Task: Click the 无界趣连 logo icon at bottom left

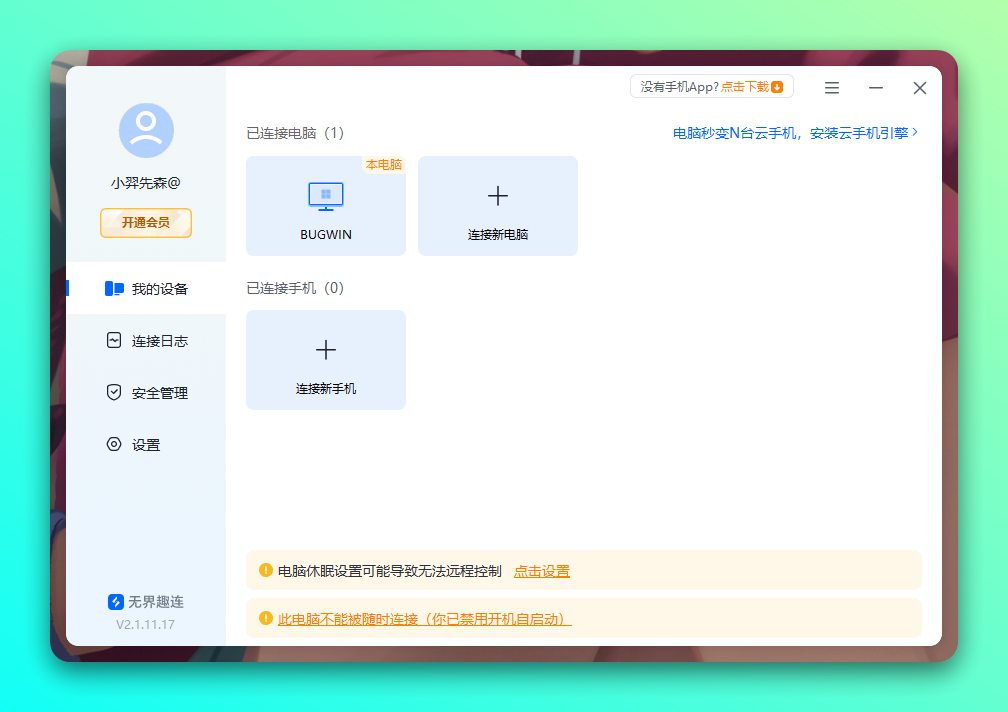Action: click(x=115, y=601)
